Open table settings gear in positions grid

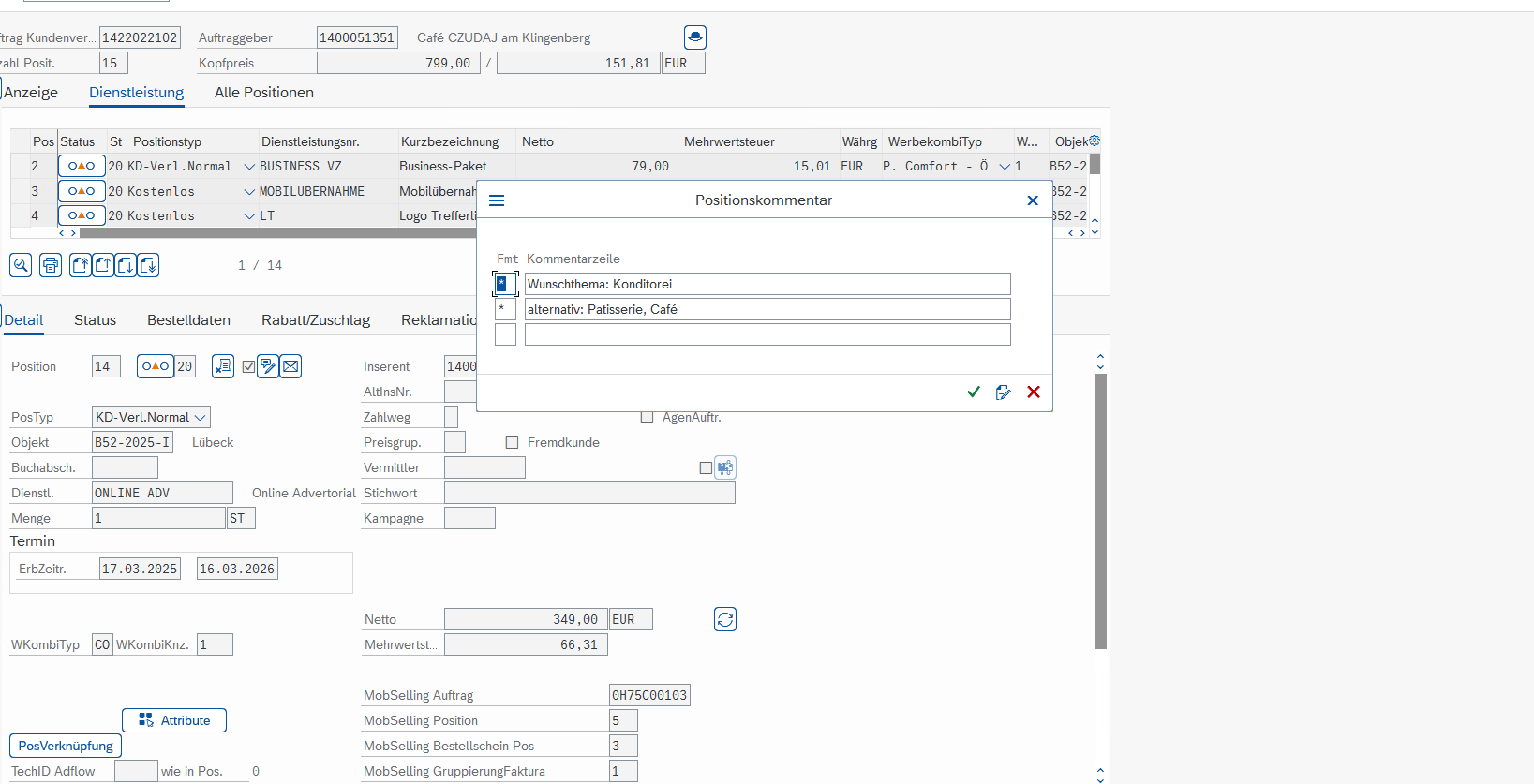click(1094, 141)
